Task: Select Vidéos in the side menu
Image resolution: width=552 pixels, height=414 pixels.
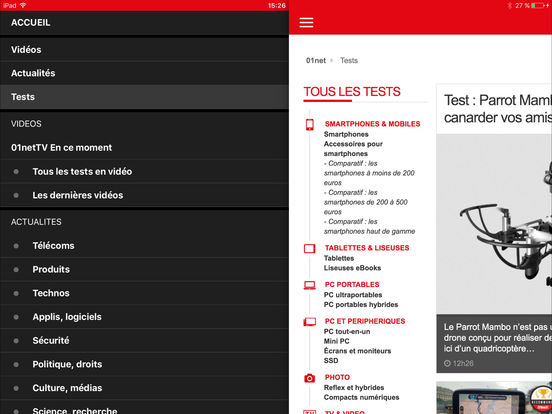Action: click(x=144, y=50)
